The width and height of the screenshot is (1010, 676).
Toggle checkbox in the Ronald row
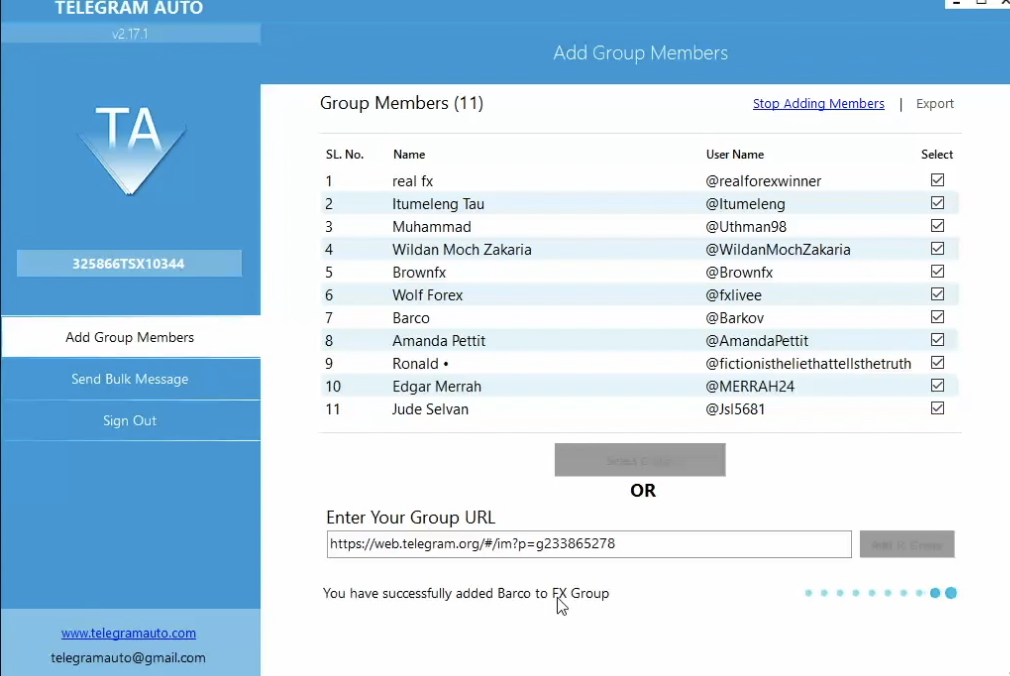[x=937, y=363]
